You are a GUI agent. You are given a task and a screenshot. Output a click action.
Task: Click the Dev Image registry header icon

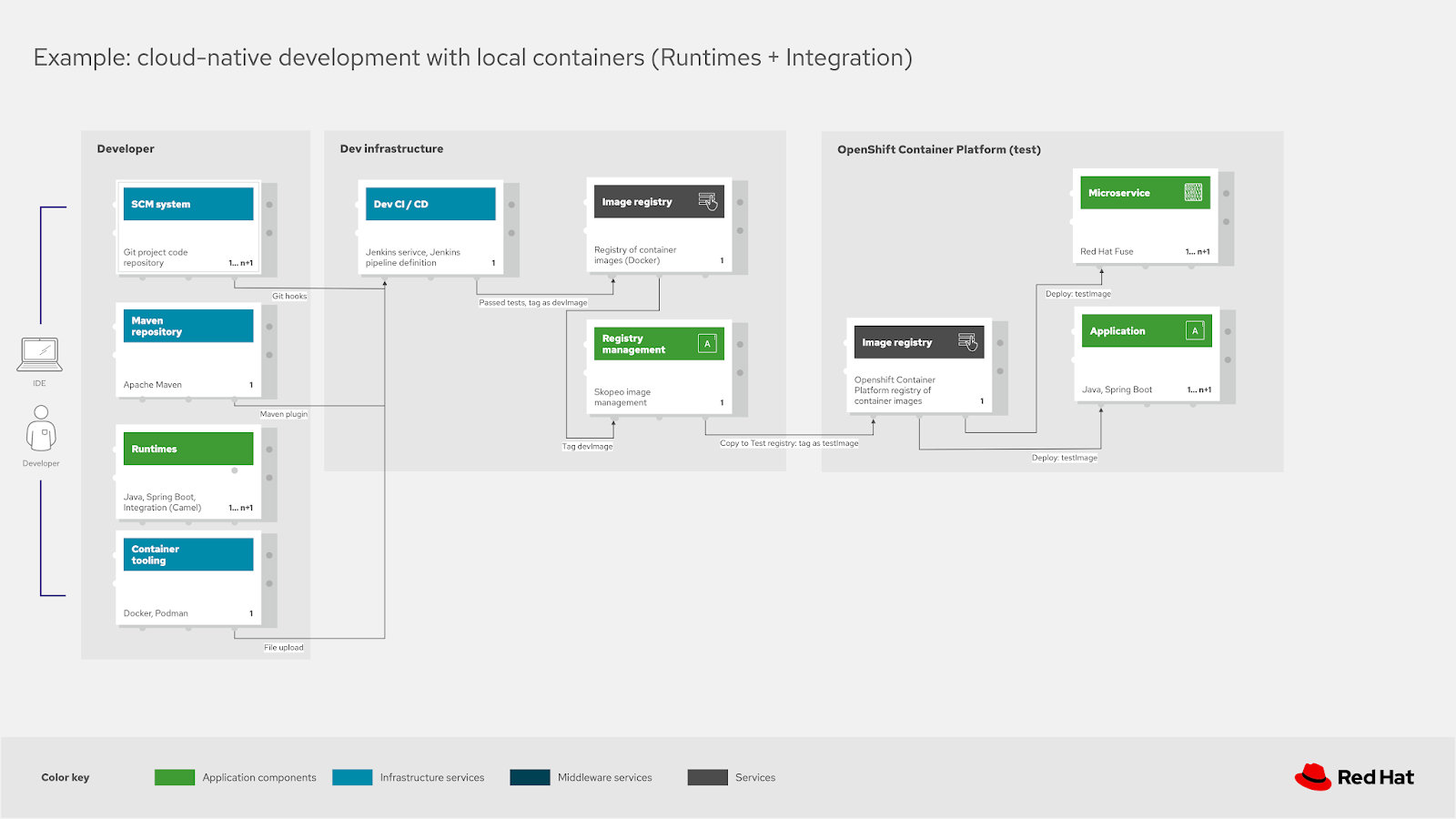click(708, 201)
